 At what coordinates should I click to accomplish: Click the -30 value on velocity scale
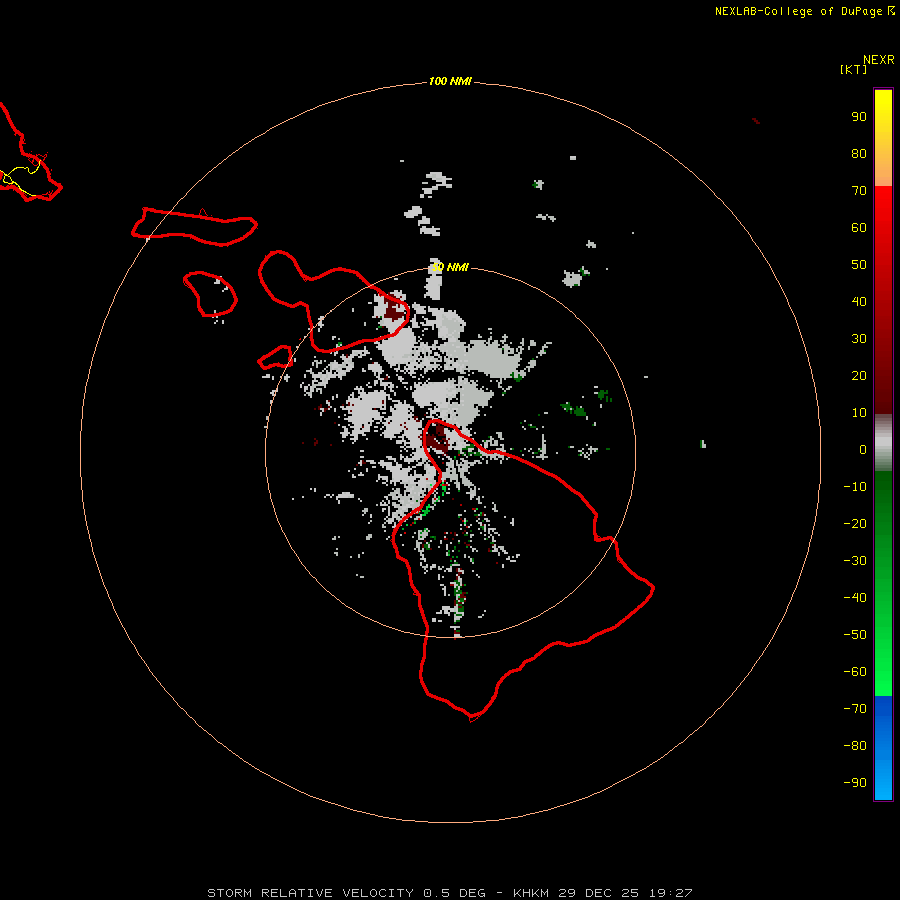click(x=855, y=561)
